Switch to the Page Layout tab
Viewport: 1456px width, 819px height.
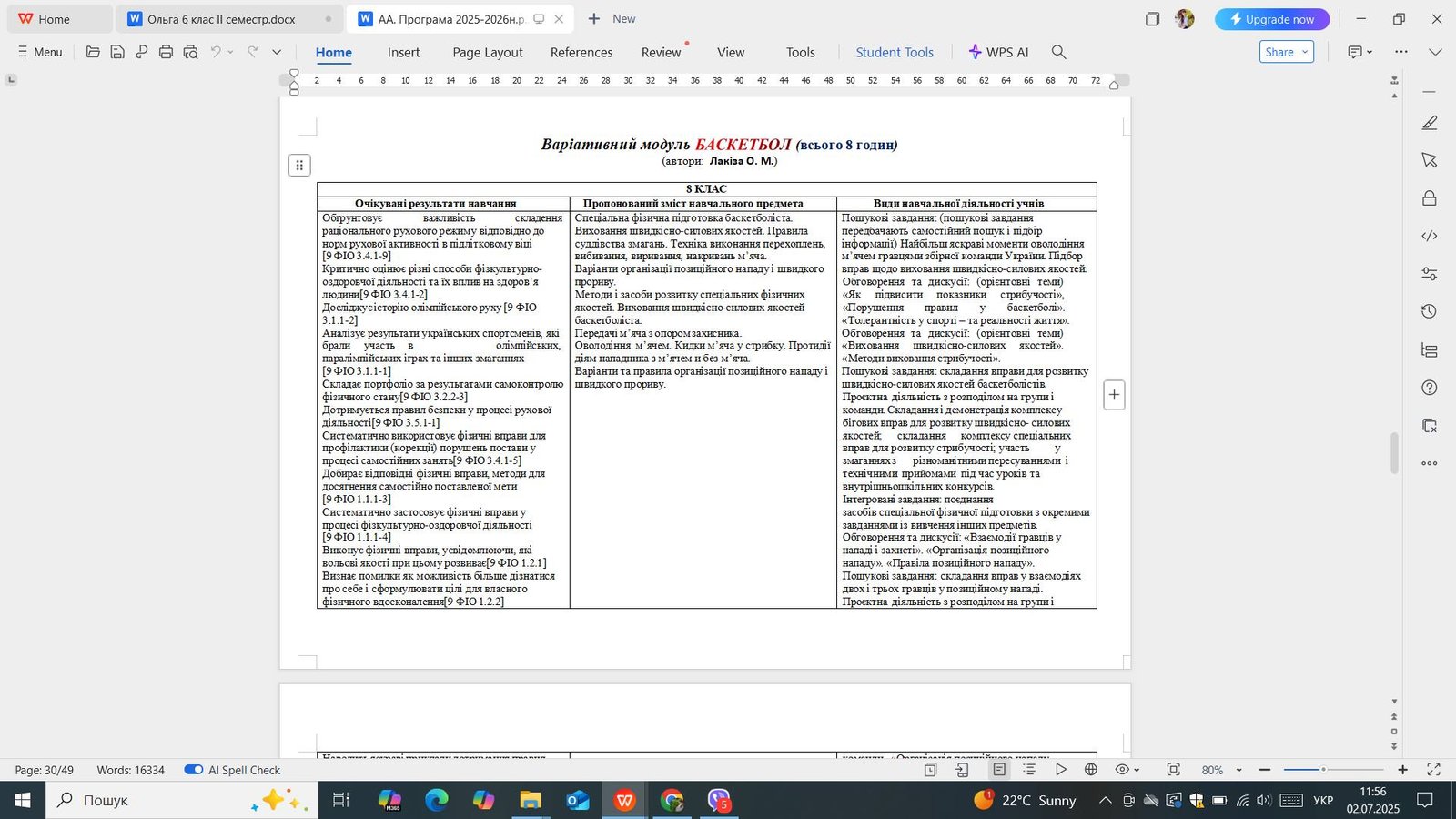tap(488, 52)
